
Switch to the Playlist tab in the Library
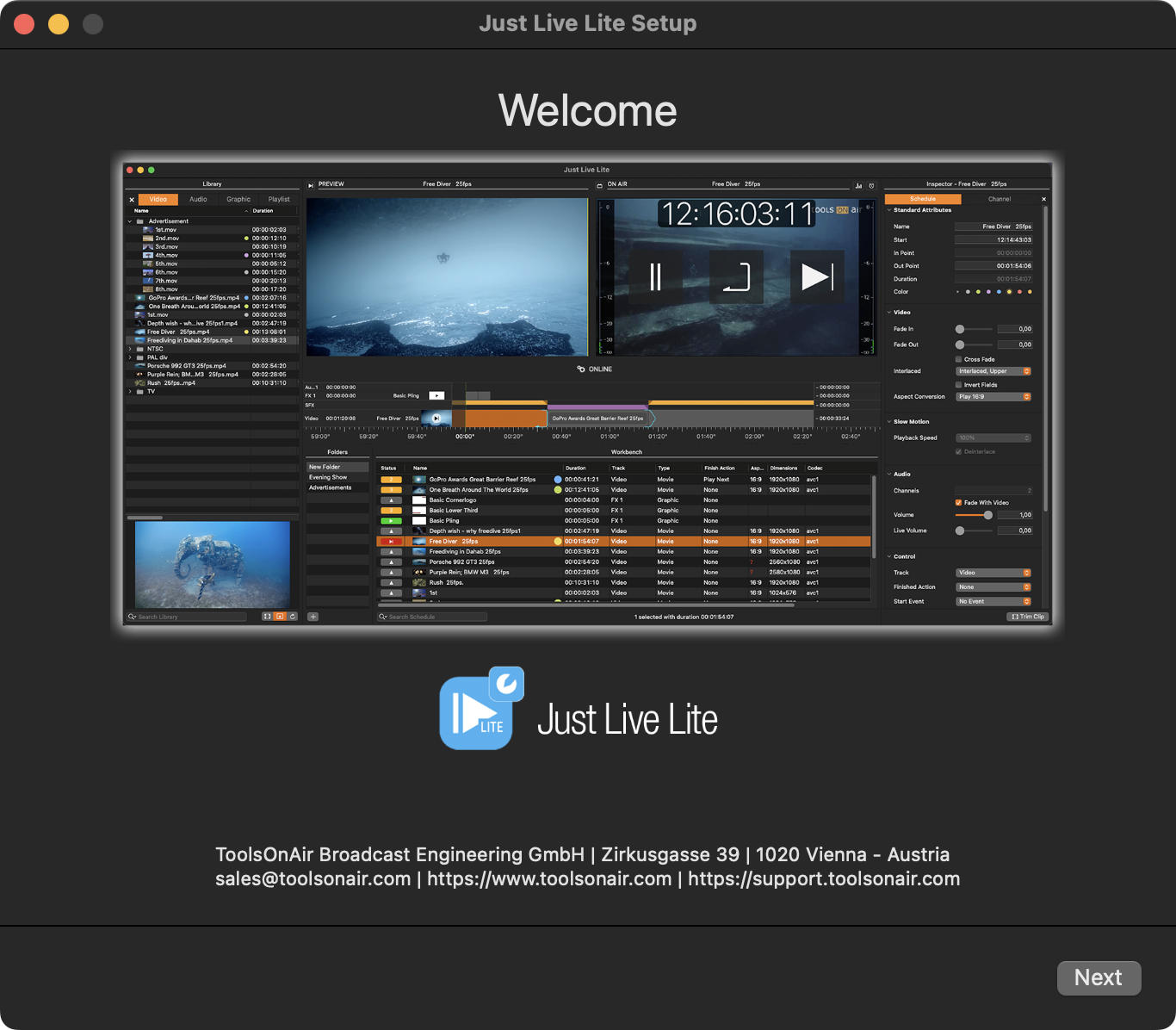click(279, 200)
